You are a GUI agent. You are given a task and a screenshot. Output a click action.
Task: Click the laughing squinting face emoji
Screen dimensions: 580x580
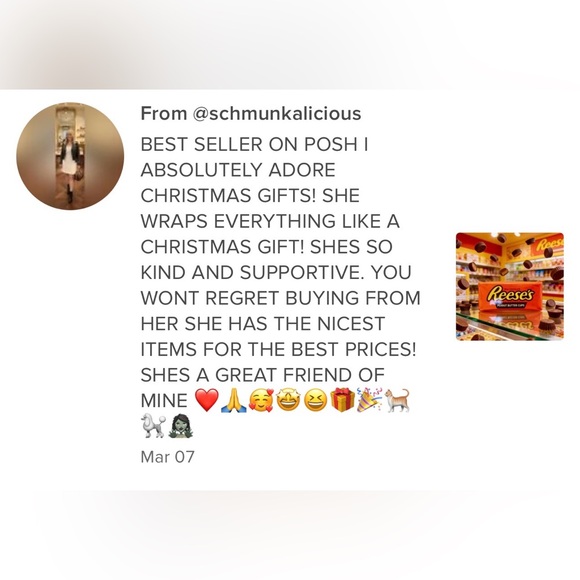click(316, 401)
